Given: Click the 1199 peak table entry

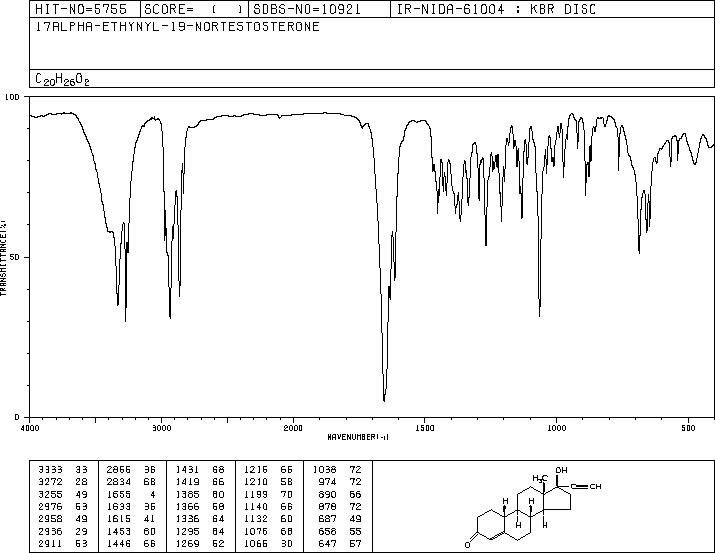Looking at the screenshot, I should pos(256,495).
